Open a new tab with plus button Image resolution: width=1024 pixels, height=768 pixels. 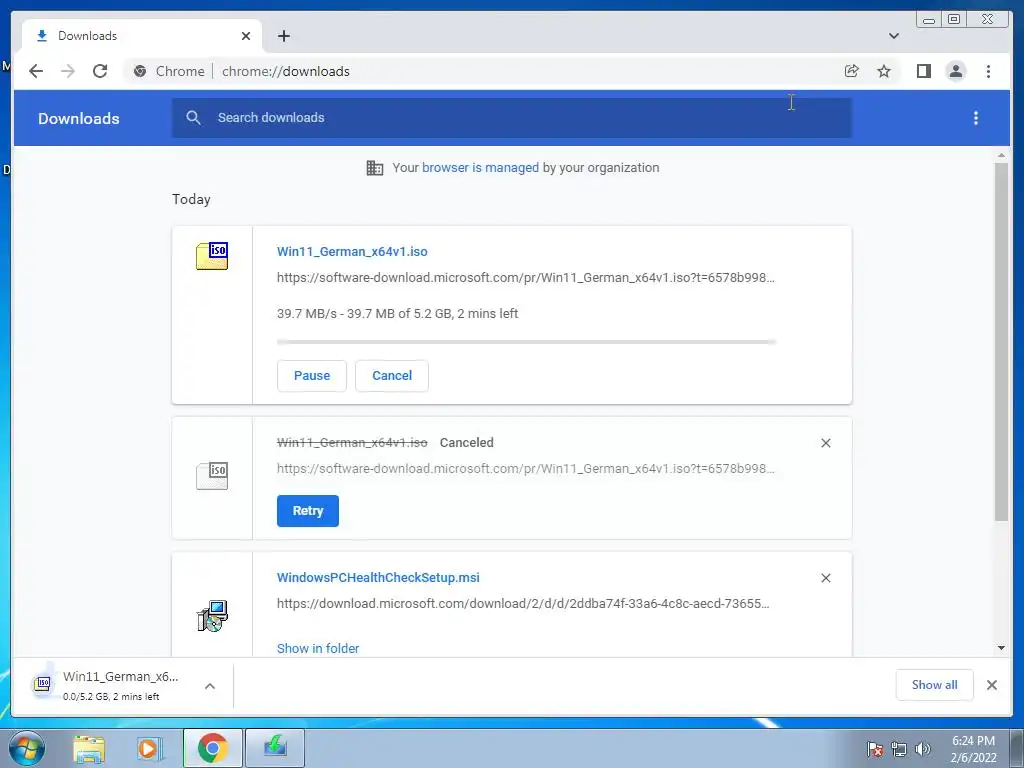[x=283, y=36]
